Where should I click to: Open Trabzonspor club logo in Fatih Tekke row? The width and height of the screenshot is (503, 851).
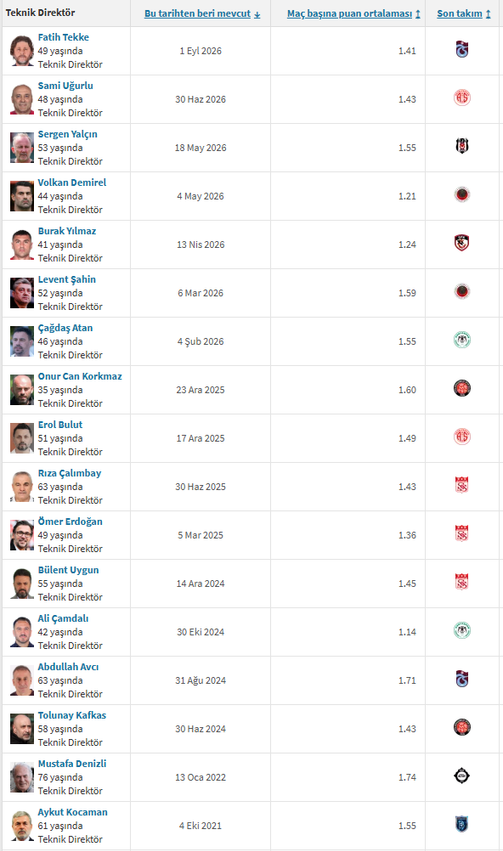[x=462, y=50]
